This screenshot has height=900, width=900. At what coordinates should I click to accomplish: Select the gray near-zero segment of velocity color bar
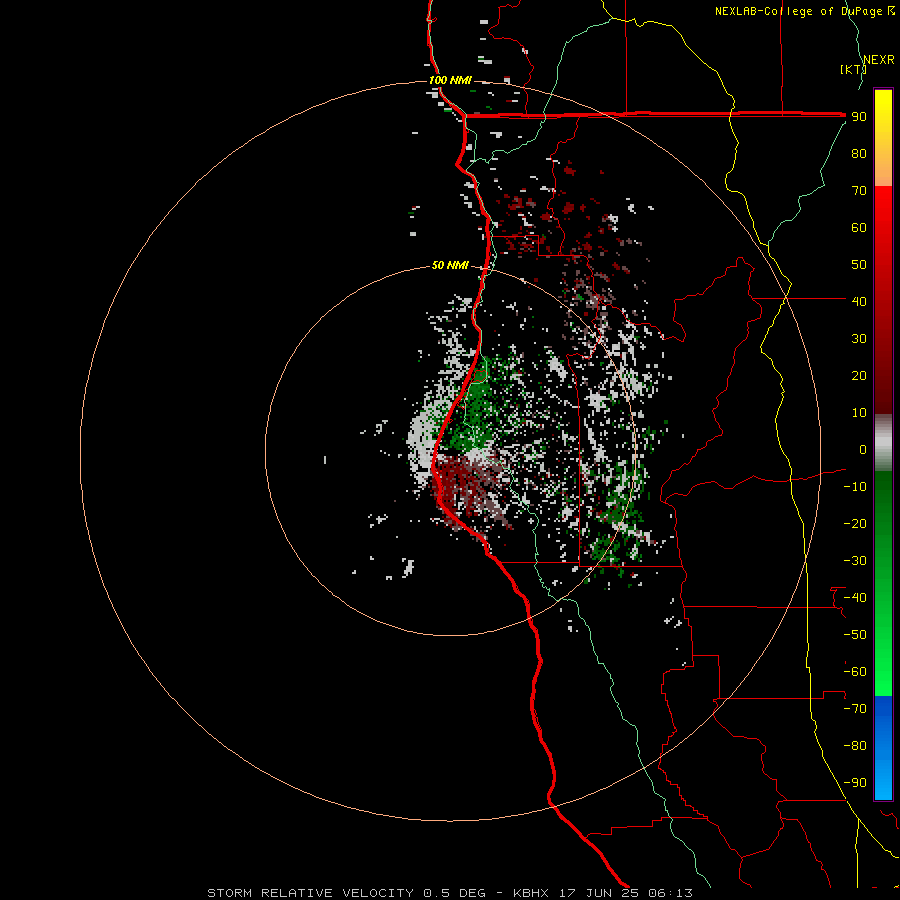pos(883,443)
